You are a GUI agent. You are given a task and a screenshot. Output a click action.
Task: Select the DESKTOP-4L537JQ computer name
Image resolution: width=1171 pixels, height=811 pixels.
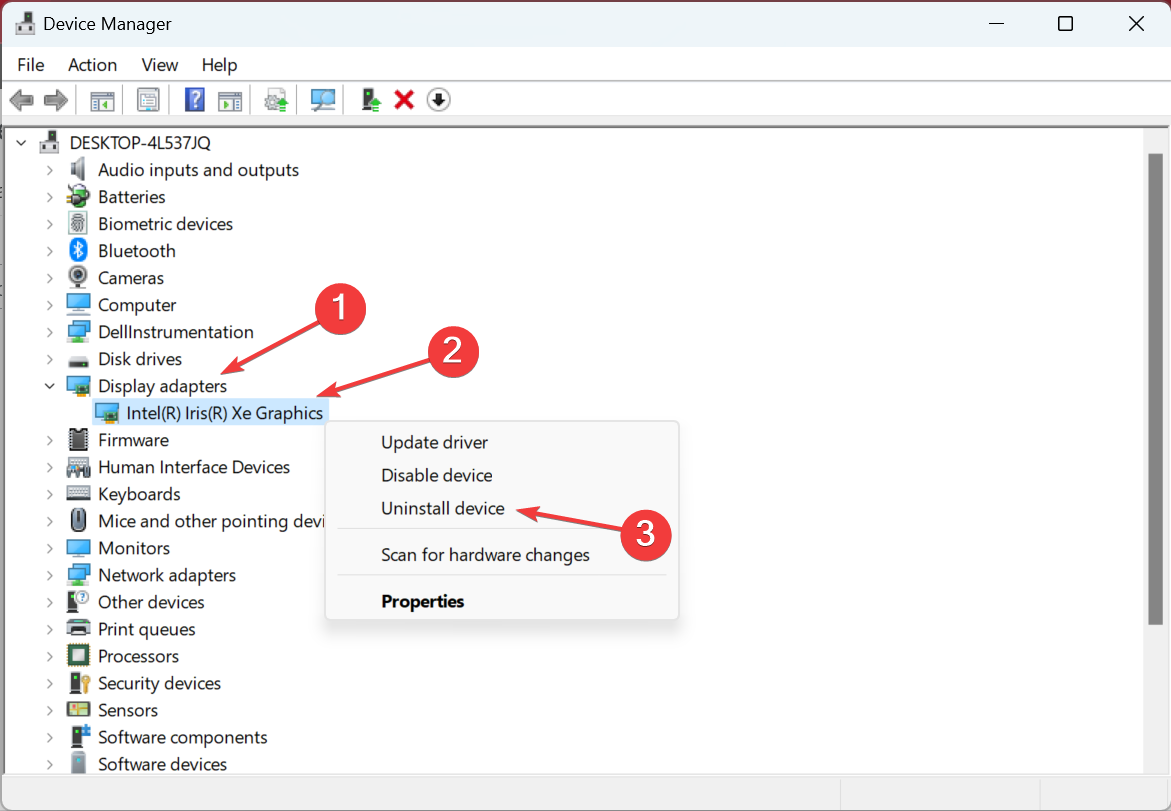140,142
